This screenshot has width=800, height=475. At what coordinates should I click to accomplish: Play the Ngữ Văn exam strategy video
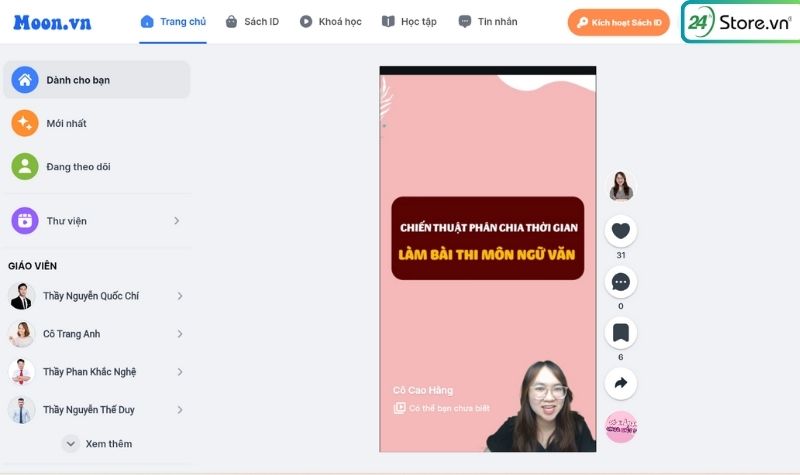click(488, 259)
